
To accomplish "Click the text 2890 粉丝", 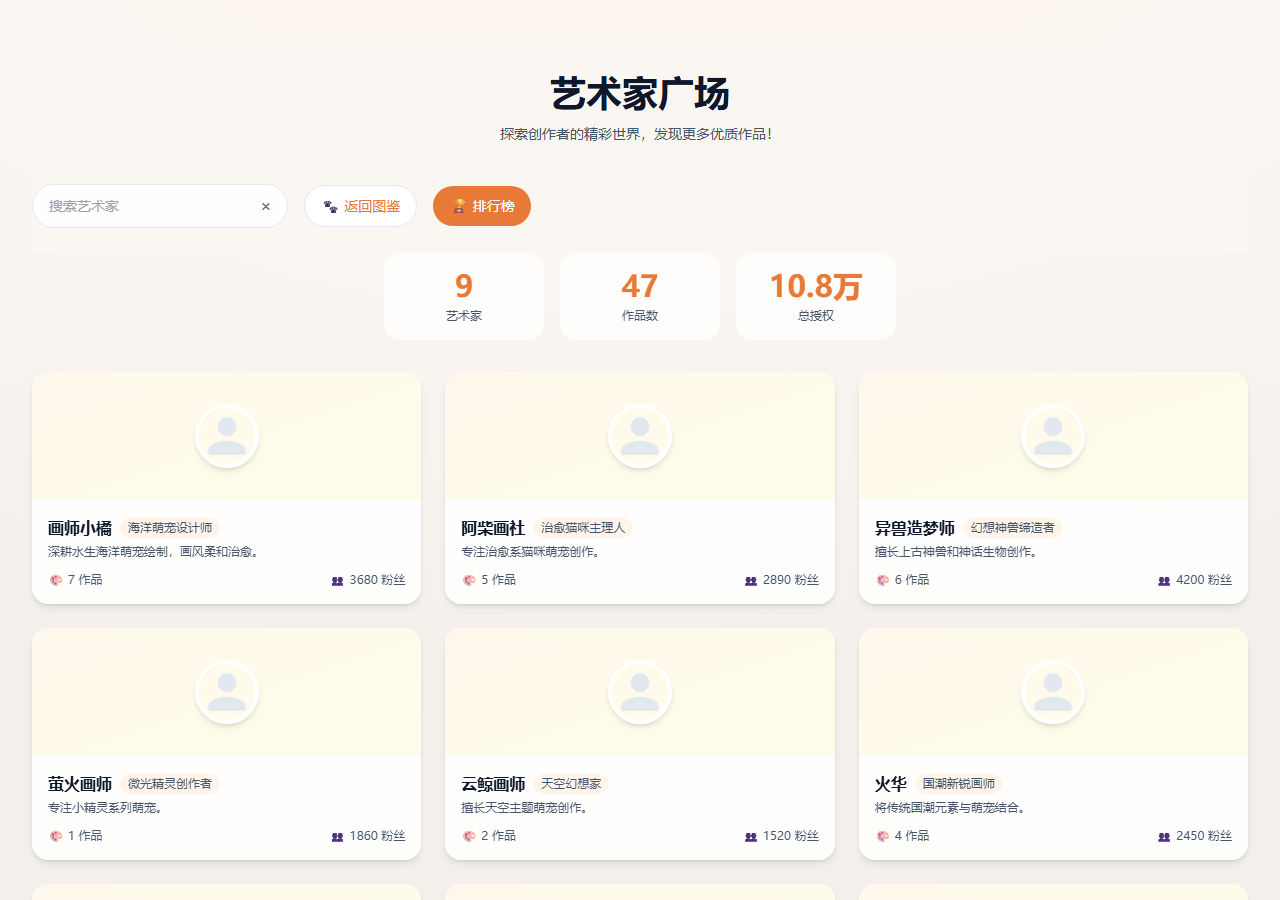I will pyautogui.click(x=791, y=580).
